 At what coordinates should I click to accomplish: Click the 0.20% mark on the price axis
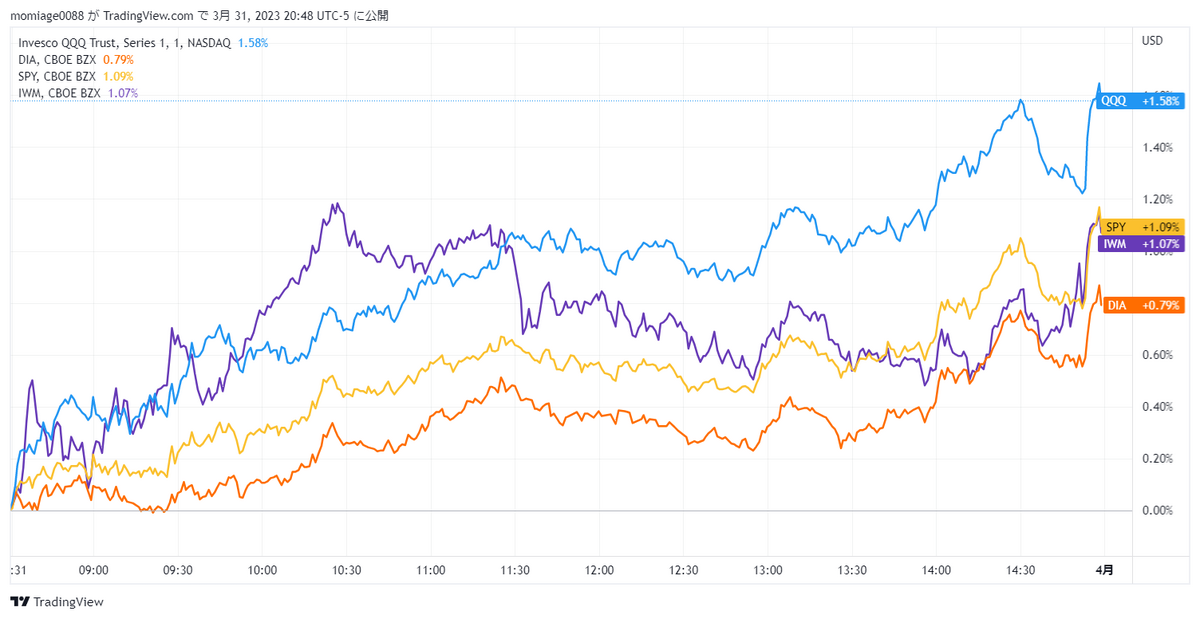(x=1157, y=459)
